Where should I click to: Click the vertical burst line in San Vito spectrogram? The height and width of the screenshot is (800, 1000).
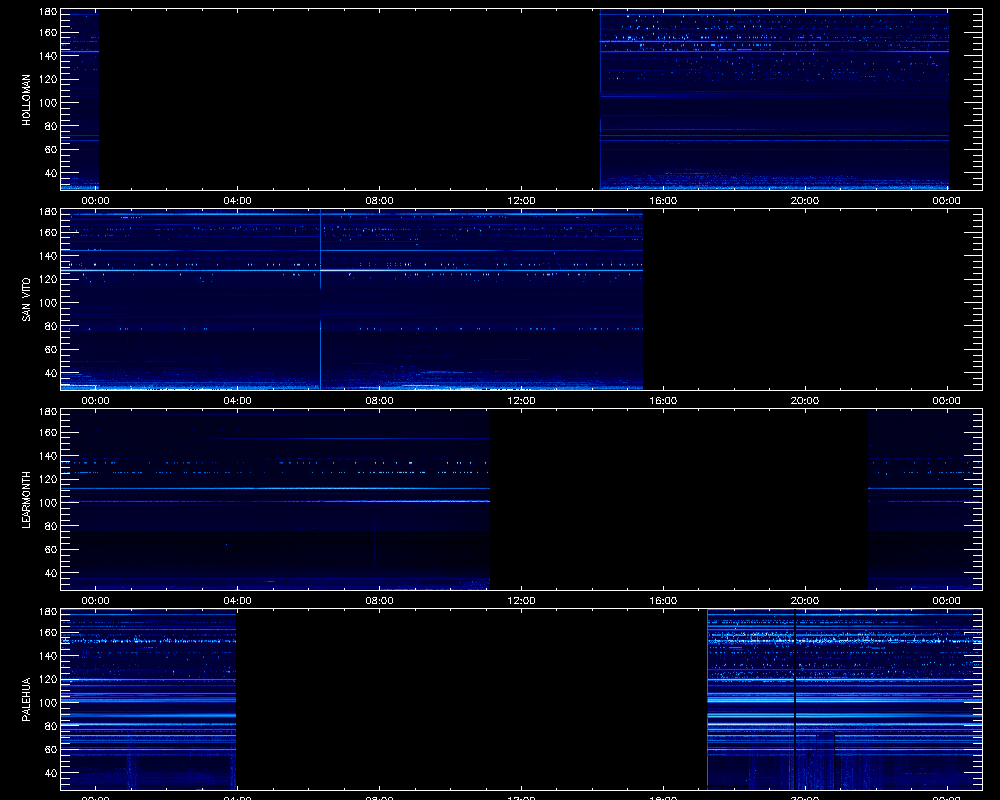pyautogui.click(x=320, y=299)
